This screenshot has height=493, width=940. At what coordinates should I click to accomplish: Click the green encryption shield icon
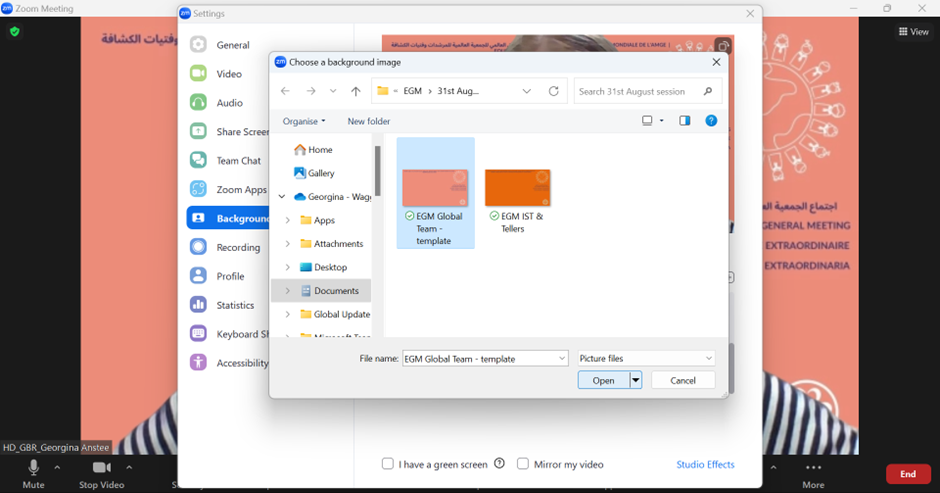coord(15,32)
